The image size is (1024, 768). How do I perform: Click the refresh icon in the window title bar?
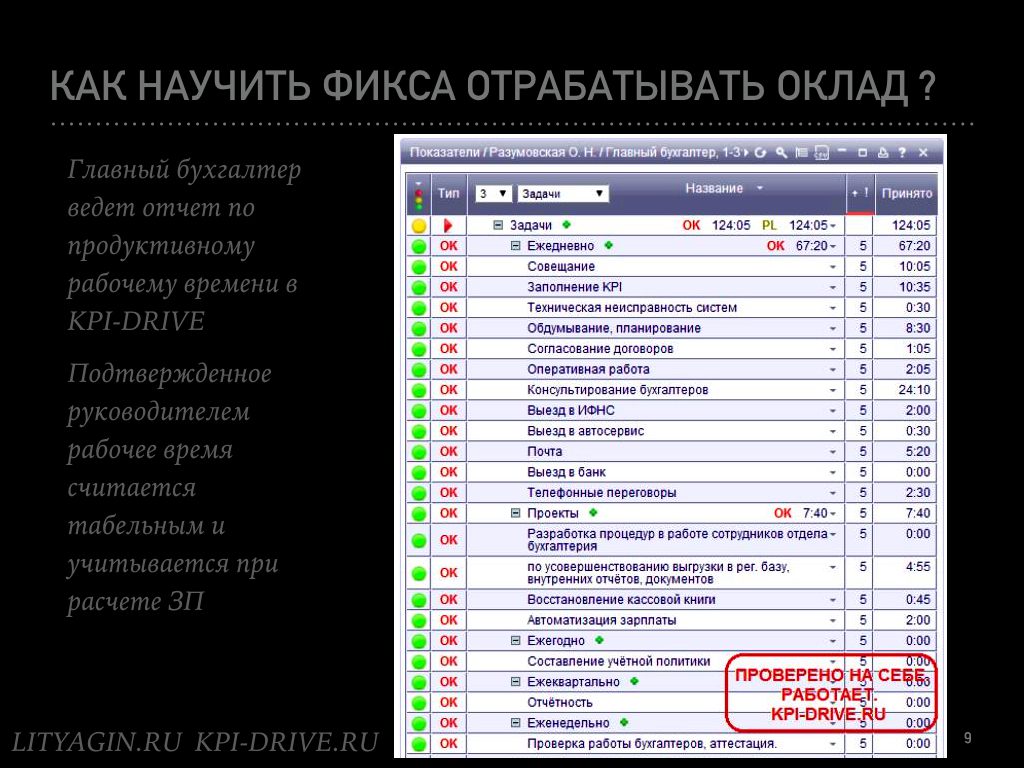coord(760,153)
